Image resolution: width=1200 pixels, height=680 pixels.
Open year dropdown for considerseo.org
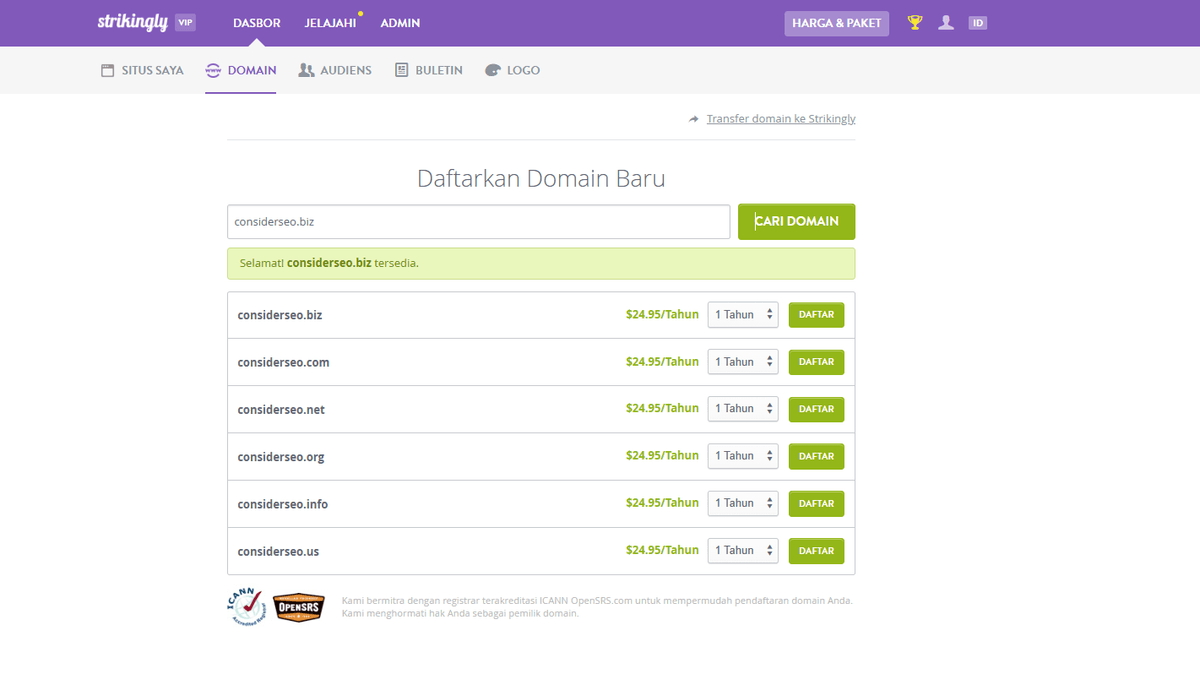click(x=743, y=456)
